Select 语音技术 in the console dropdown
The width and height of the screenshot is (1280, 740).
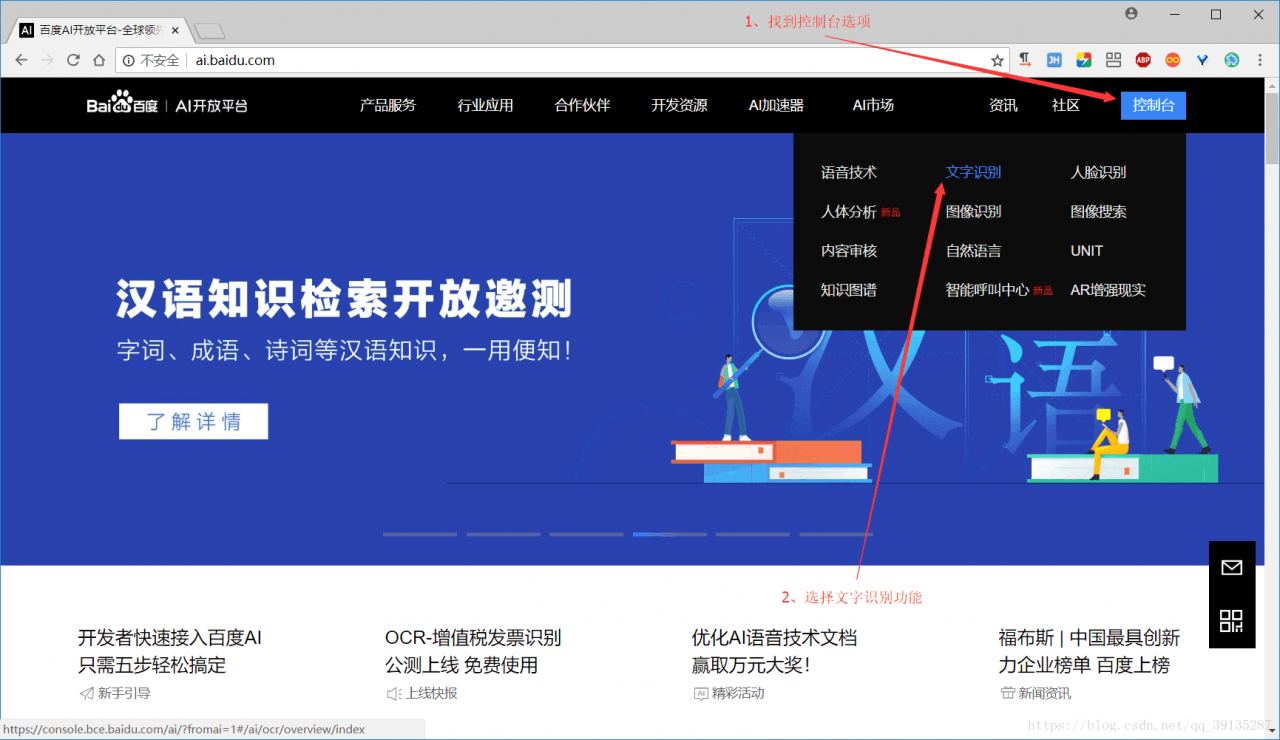(x=849, y=172)
